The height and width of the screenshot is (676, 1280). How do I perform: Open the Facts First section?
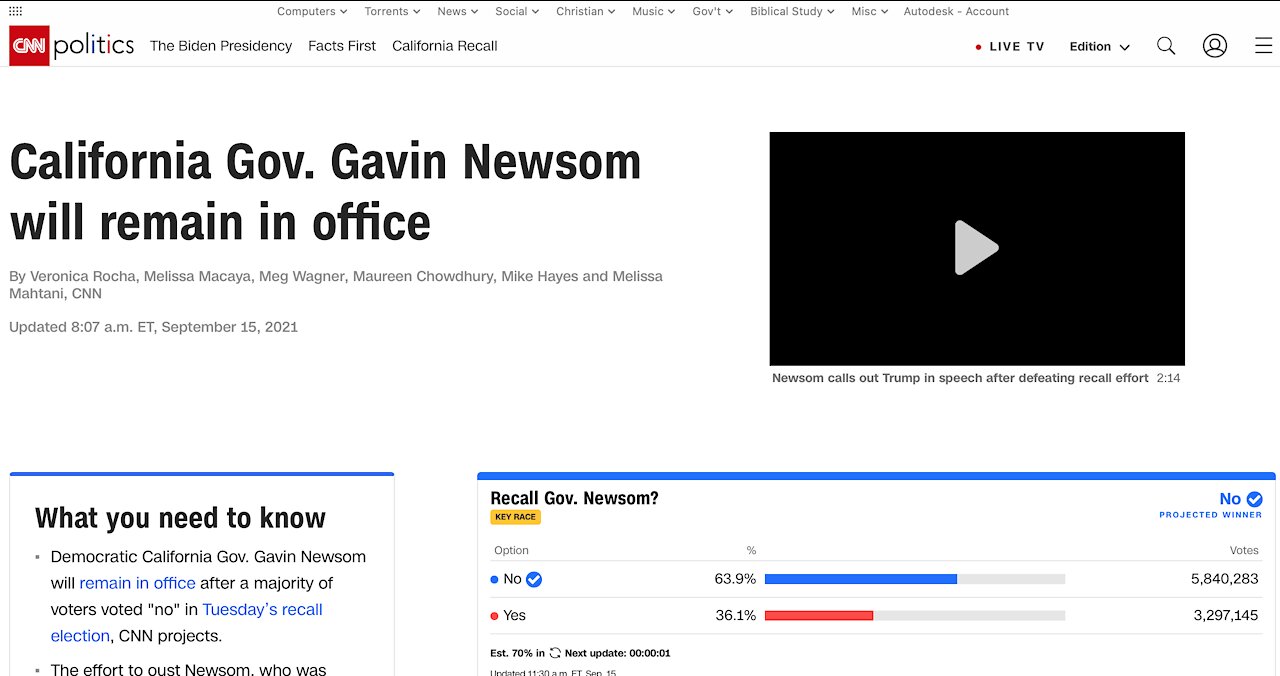pyautogui.click(x=342, y=46)
